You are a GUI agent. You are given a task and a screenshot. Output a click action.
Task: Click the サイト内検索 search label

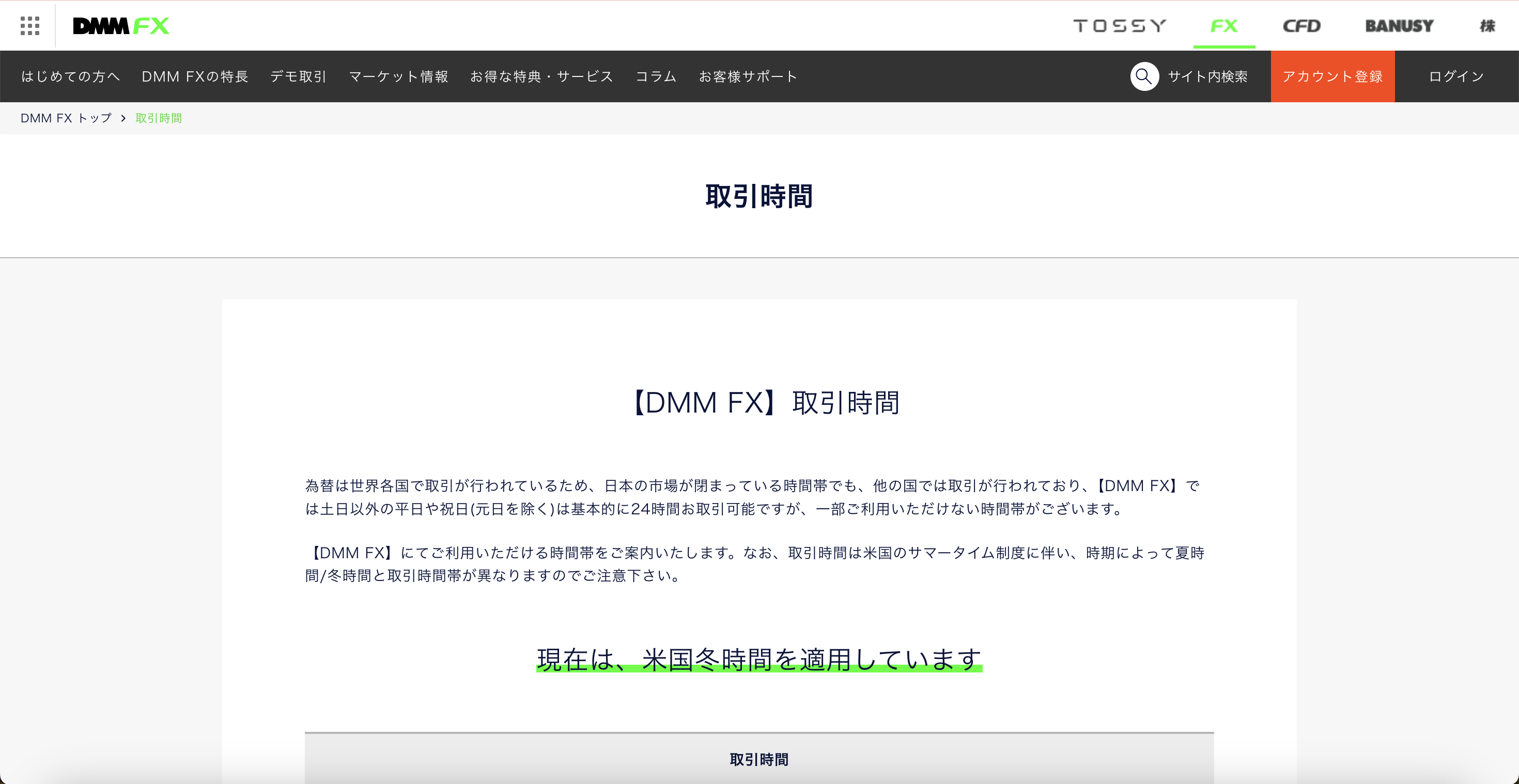(1207, 76)
